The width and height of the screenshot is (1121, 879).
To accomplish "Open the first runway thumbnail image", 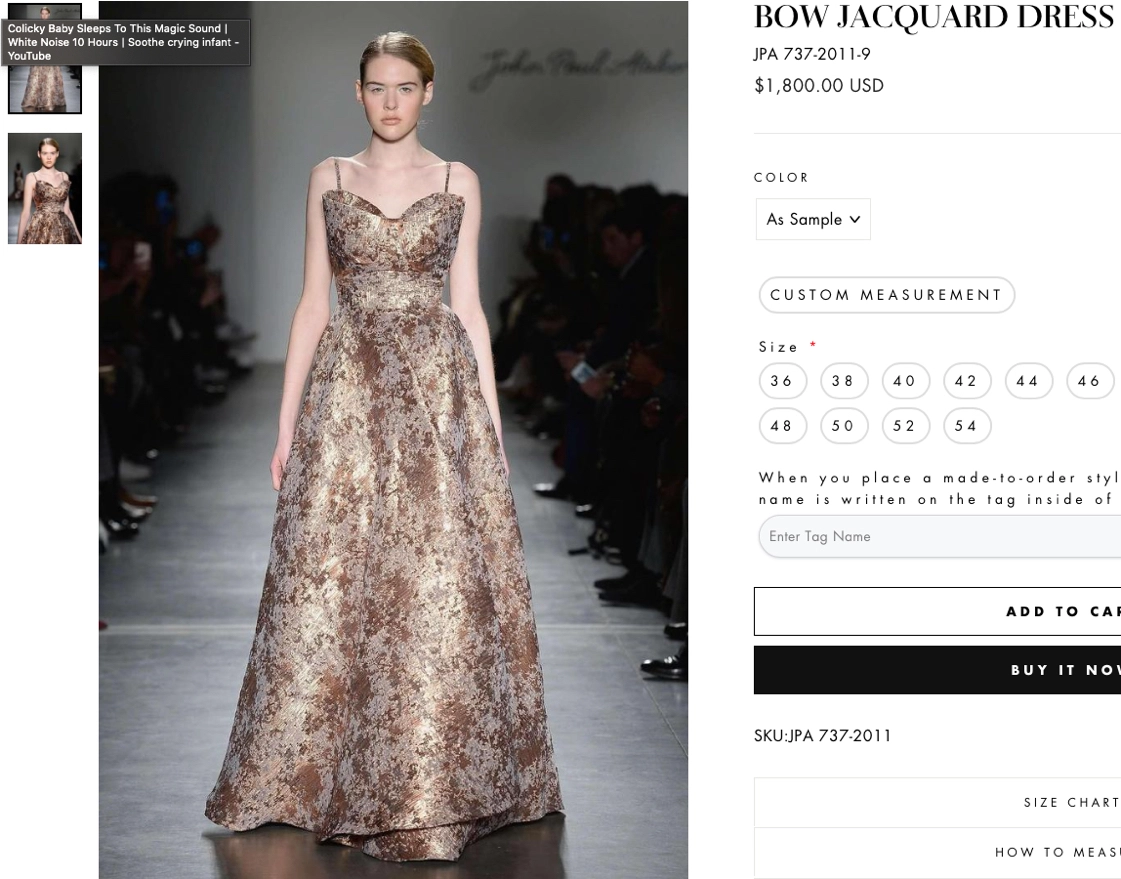I will point(45,59).
